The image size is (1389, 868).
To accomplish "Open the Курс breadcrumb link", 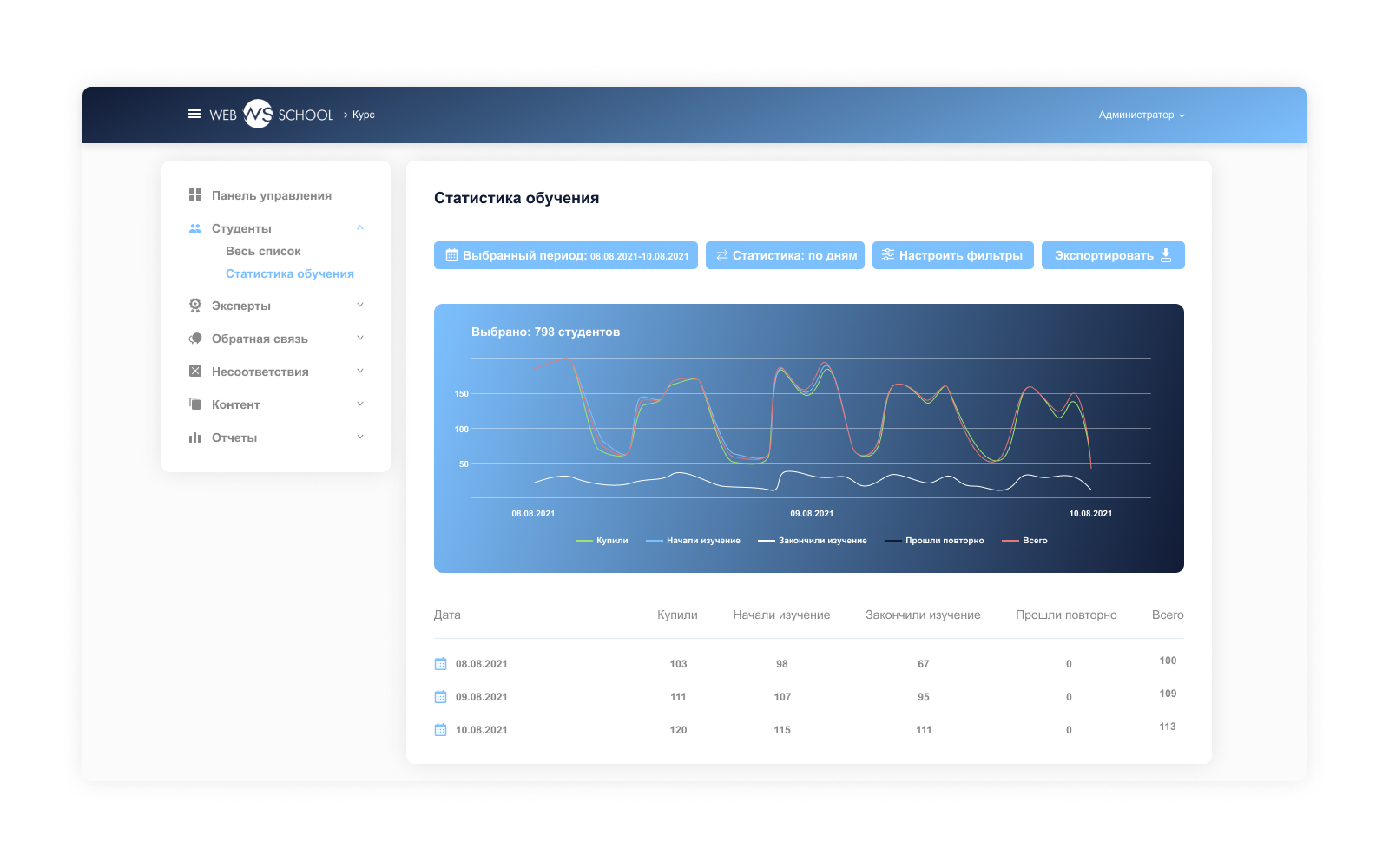I will (x=364, y=115).
